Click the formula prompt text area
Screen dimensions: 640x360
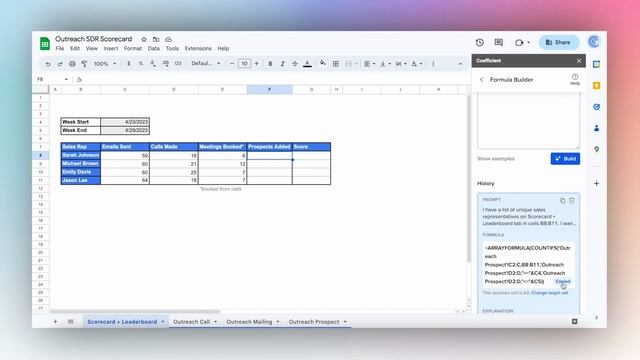coord(528,121)
